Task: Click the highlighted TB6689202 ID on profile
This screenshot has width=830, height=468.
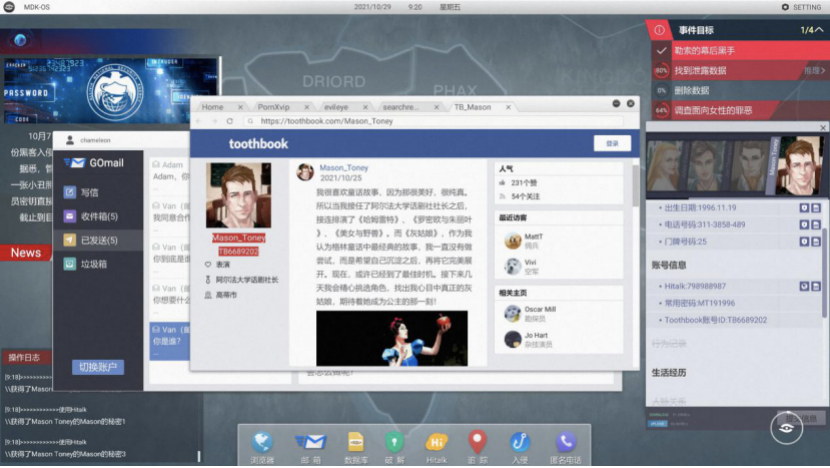Action: pyautogui.click(x=238, y=251)
